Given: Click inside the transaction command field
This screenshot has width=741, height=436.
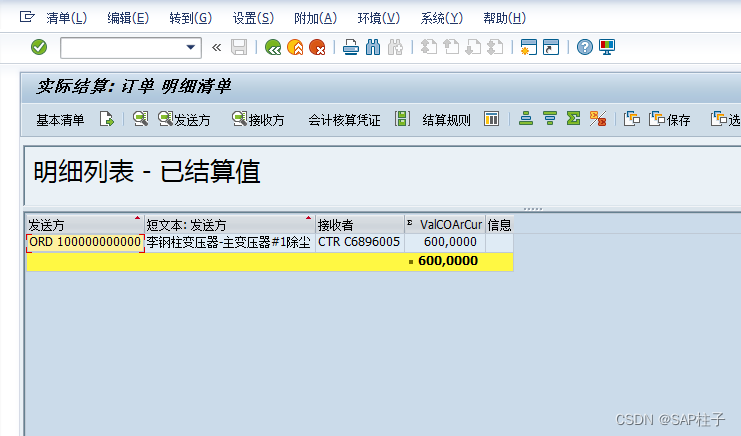Looking at the screenshot, I should pos(123,48).
